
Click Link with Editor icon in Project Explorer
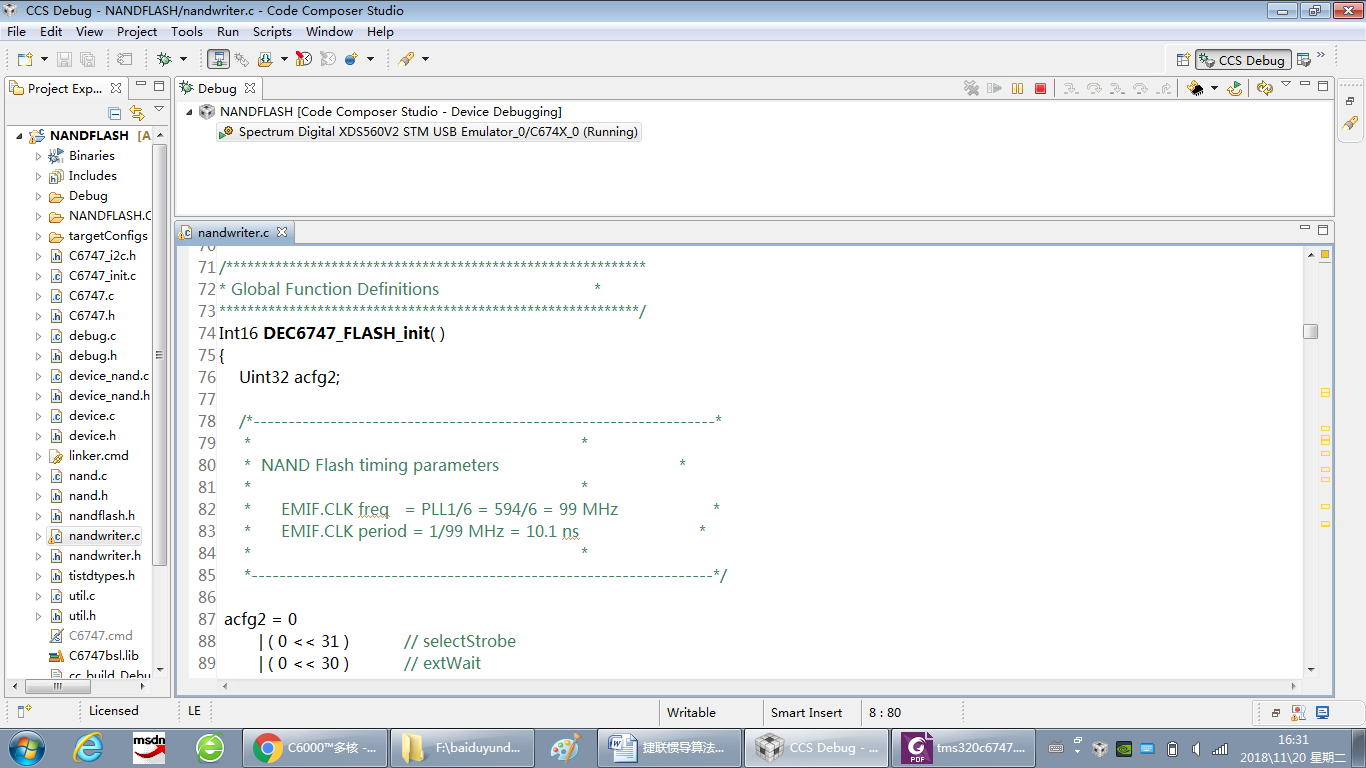(x=137, y=113)
